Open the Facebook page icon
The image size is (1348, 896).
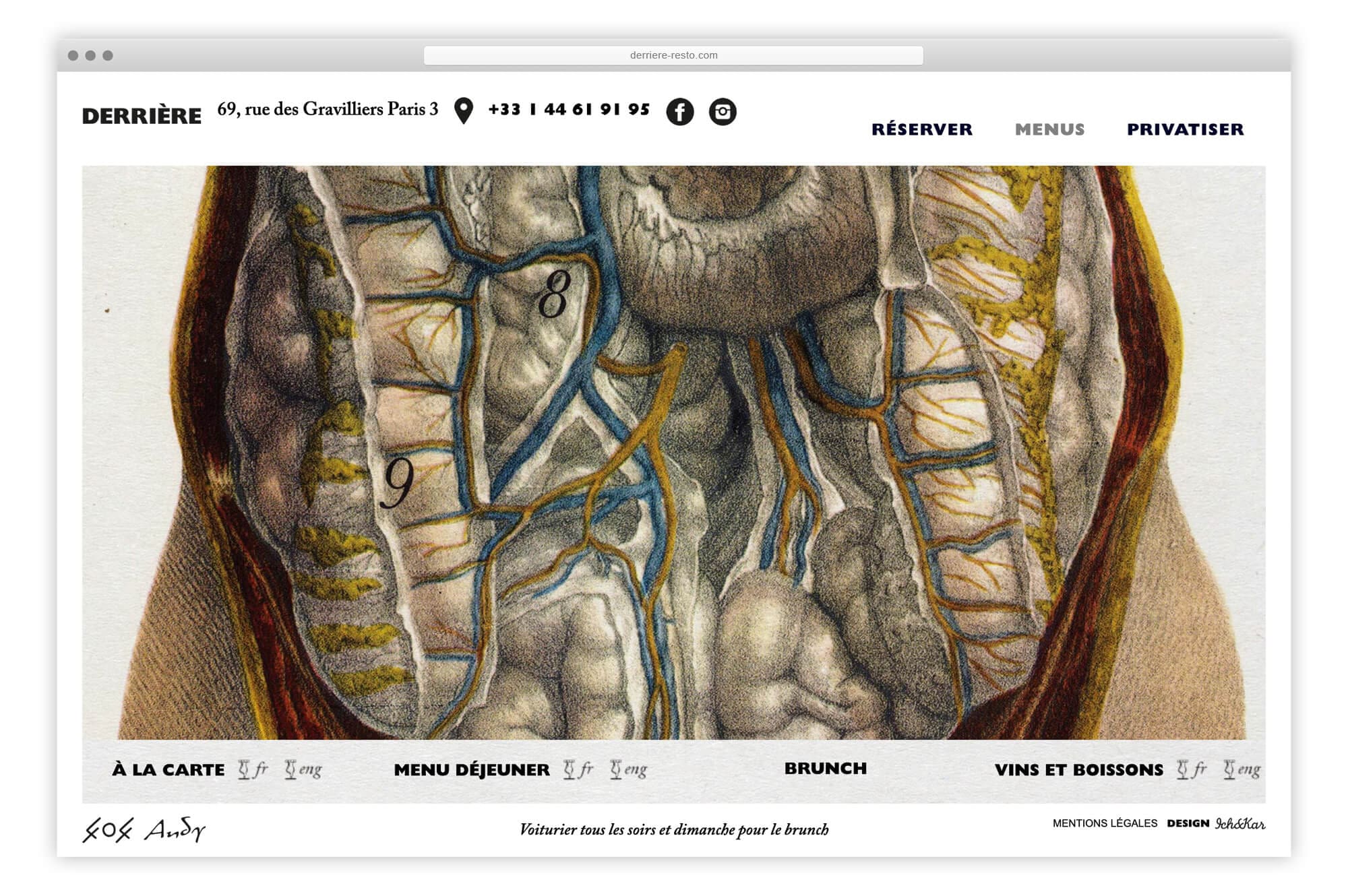pyautogui.click(x=679, y=112)
